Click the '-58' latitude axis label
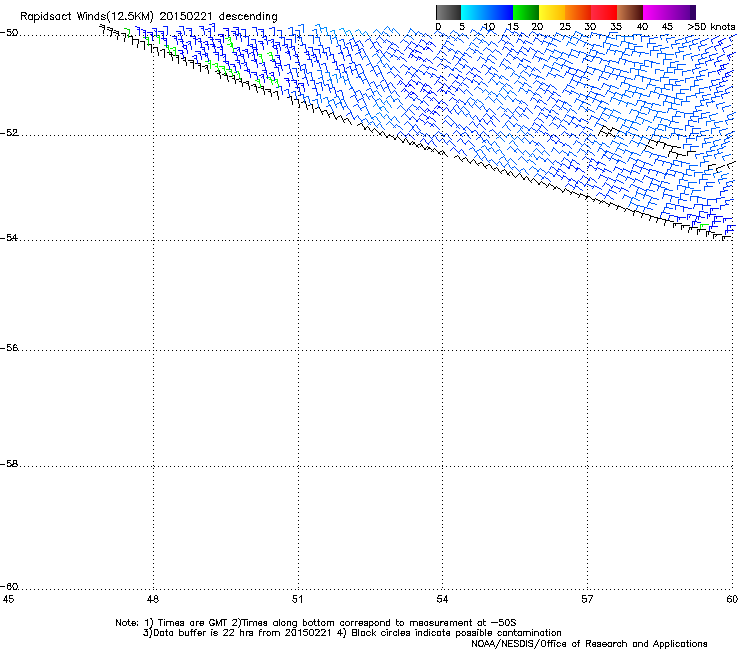This screenshot has height=650, width=740. (9, 464)
